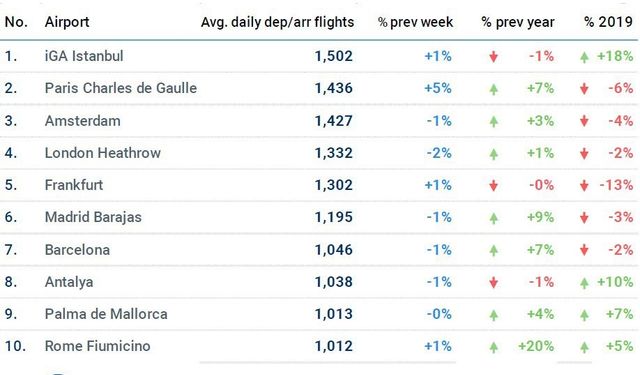Click green up arrow beside Madrid Barajas +9%
The width and height of the screenshot is (640, 375).
[494, 218]
